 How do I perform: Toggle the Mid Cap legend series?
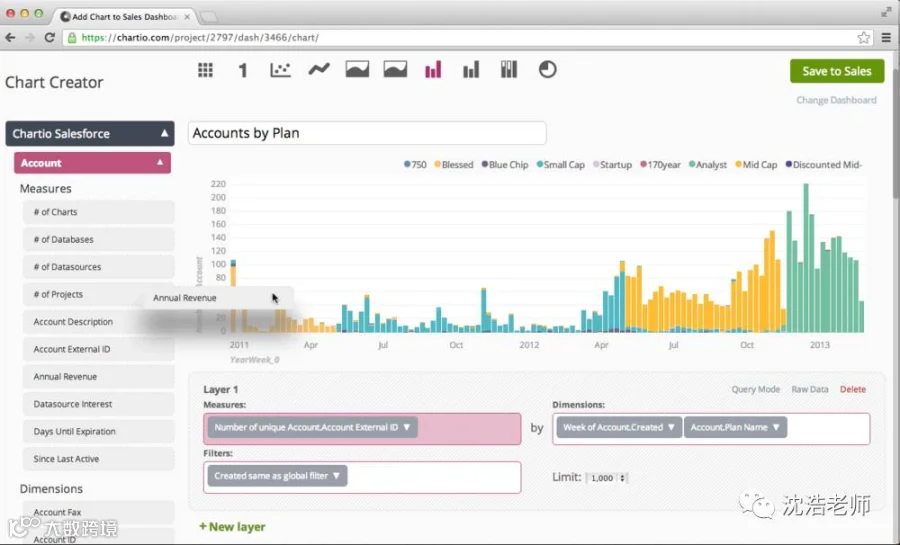756,165
